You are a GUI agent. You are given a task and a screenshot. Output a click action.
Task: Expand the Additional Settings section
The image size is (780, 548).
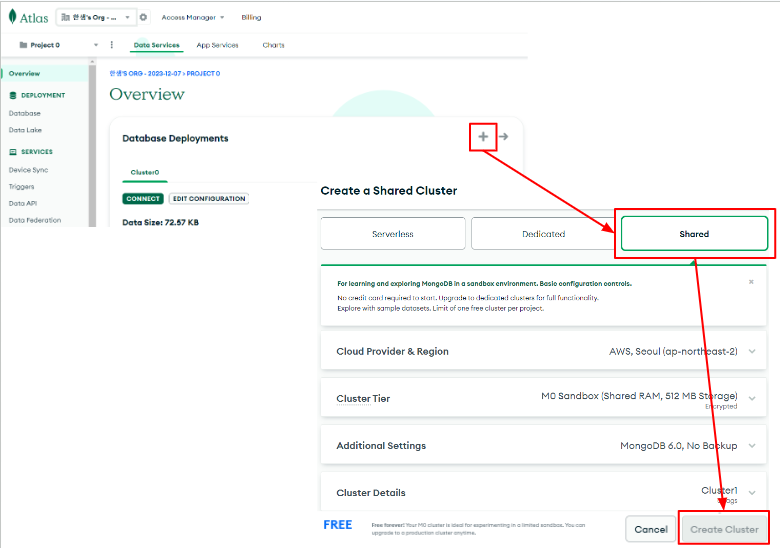coord(752,446)
